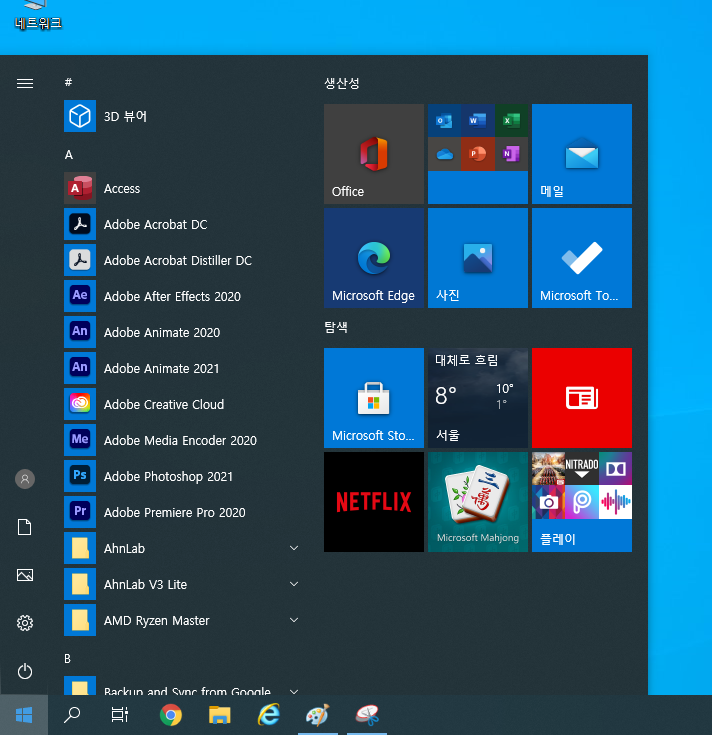Open taskbar Search magnifier
This screenshot has height=735, width=712.
(72, 715)
